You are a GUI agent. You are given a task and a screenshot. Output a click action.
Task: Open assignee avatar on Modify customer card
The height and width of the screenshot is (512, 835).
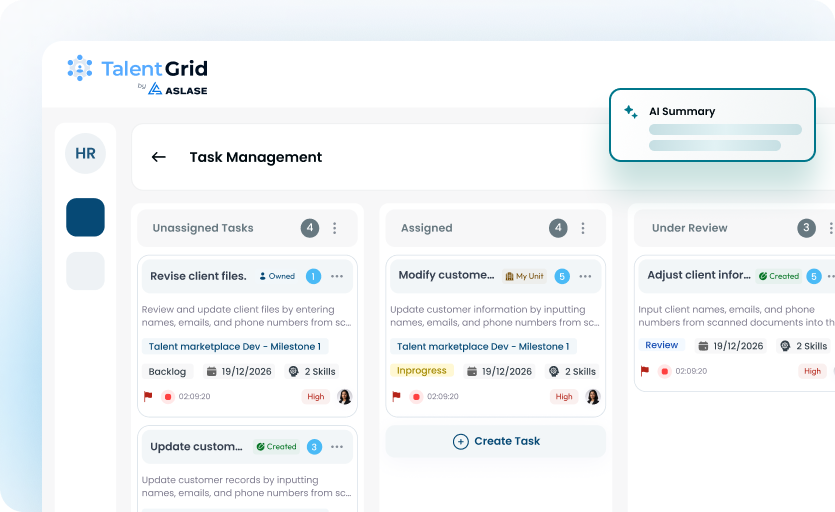pyautogui.click(x=593, y=396)
